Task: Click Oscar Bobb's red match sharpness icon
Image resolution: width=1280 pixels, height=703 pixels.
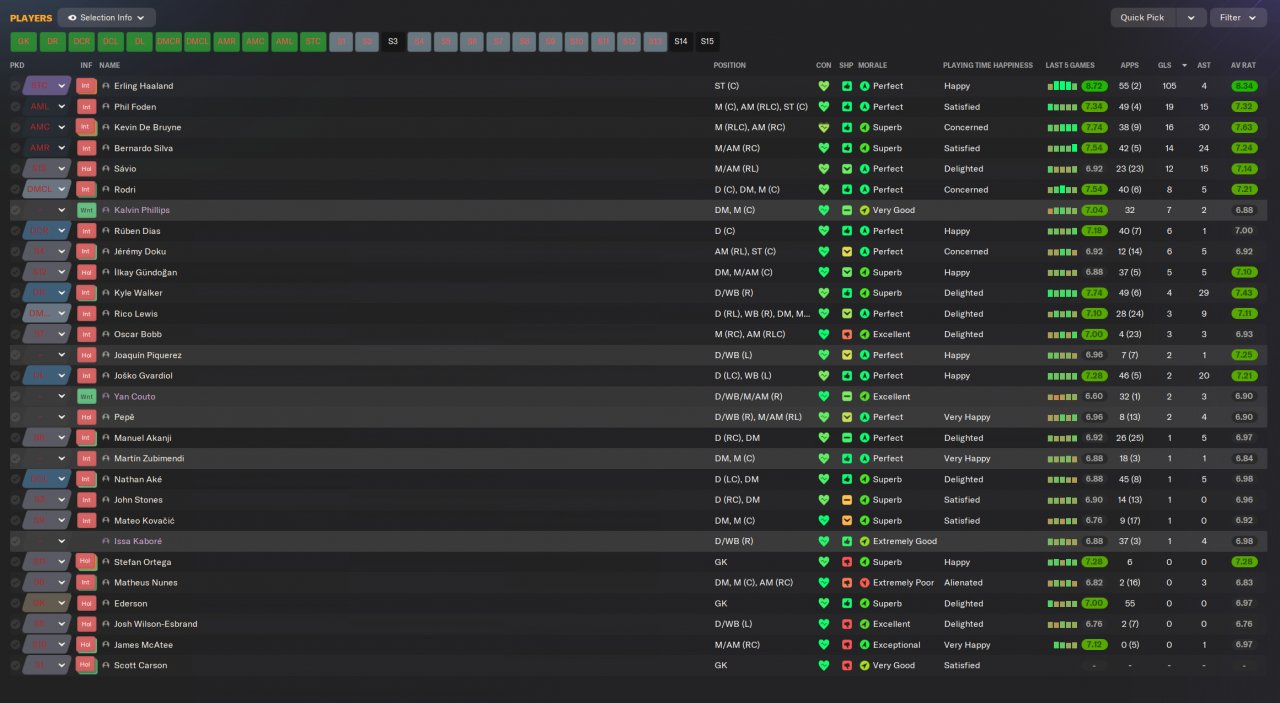Action: (x=847, y=334)
